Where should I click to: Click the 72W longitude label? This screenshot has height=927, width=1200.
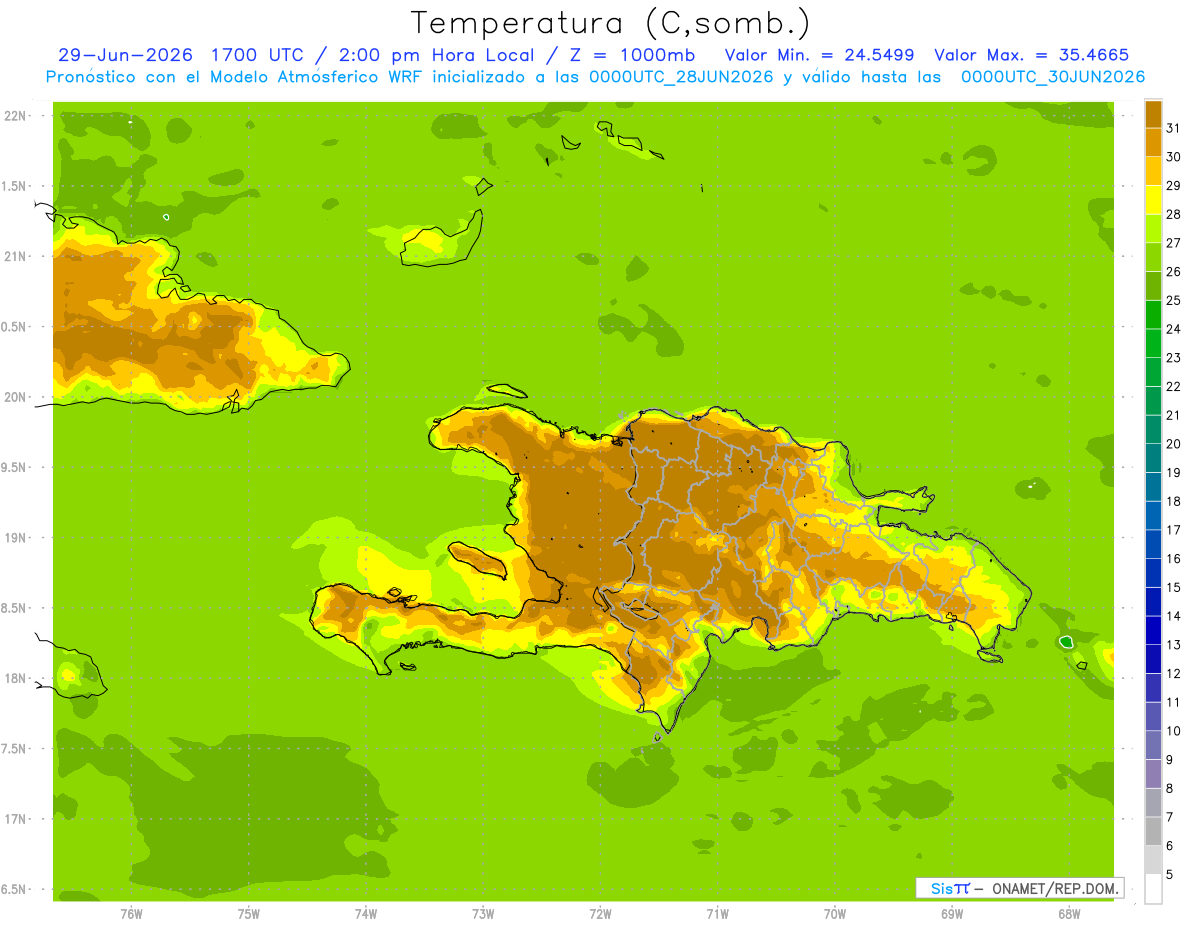tap(600, 913)
